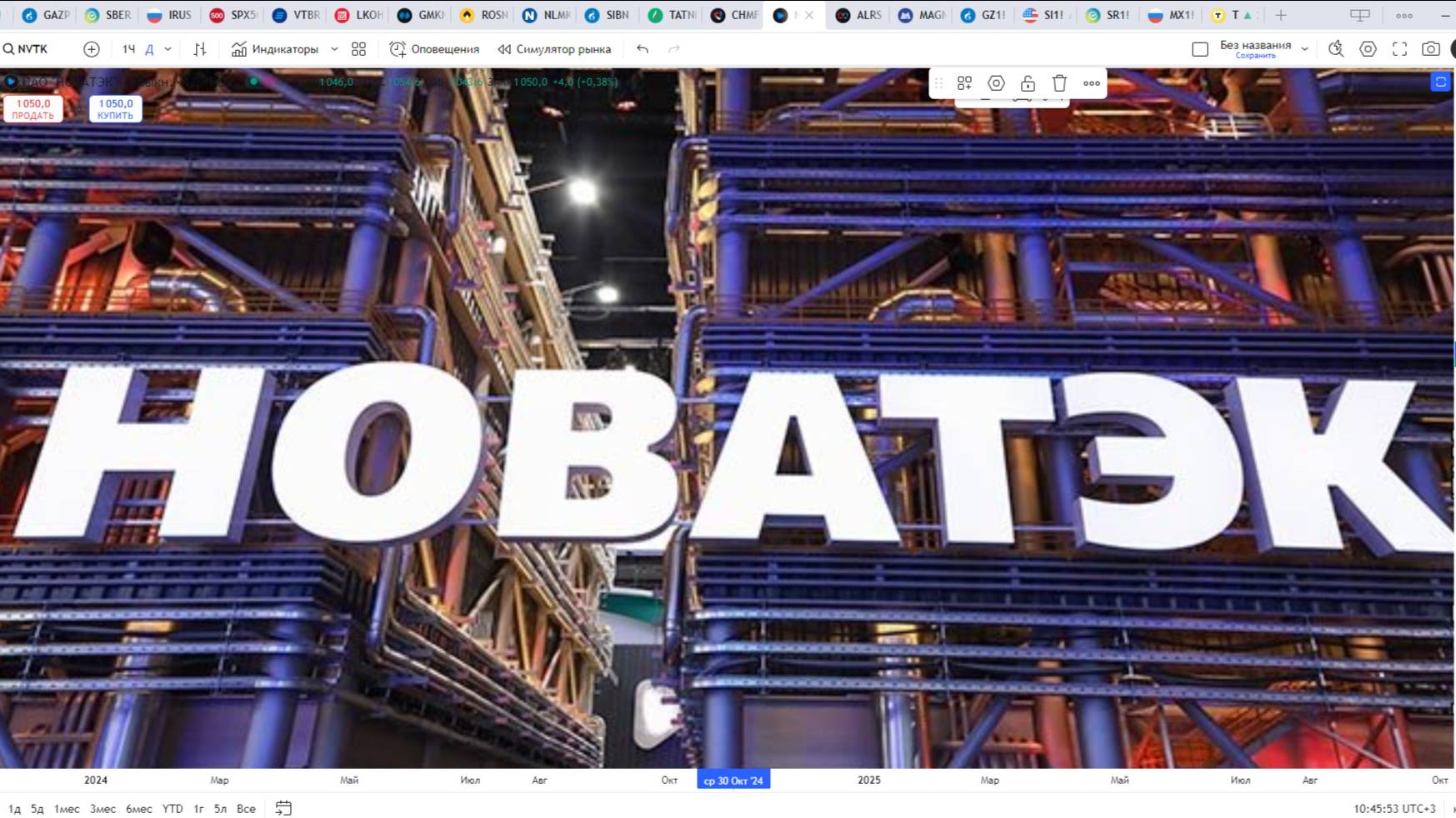Switch to the GZ1! tab
1456x818 pixels.
click(983, 15)
